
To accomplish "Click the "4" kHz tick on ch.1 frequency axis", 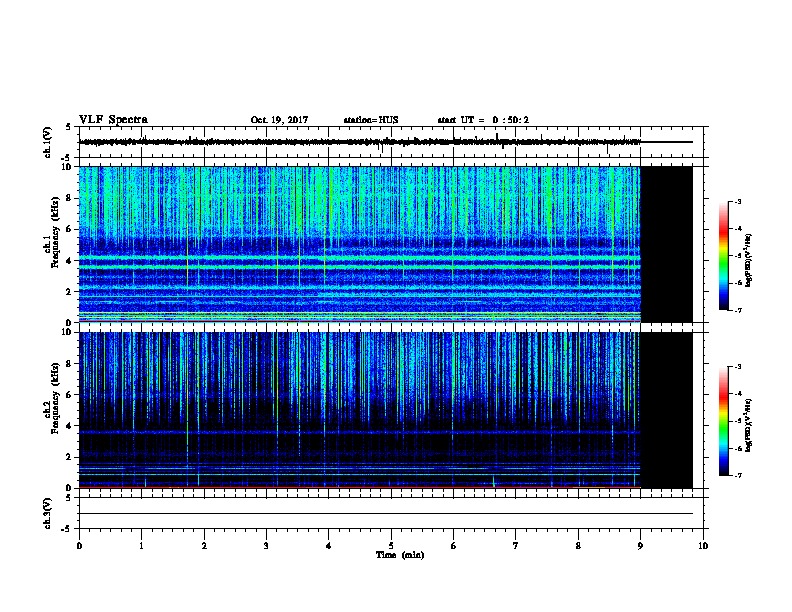I will (x=70, y=261).
